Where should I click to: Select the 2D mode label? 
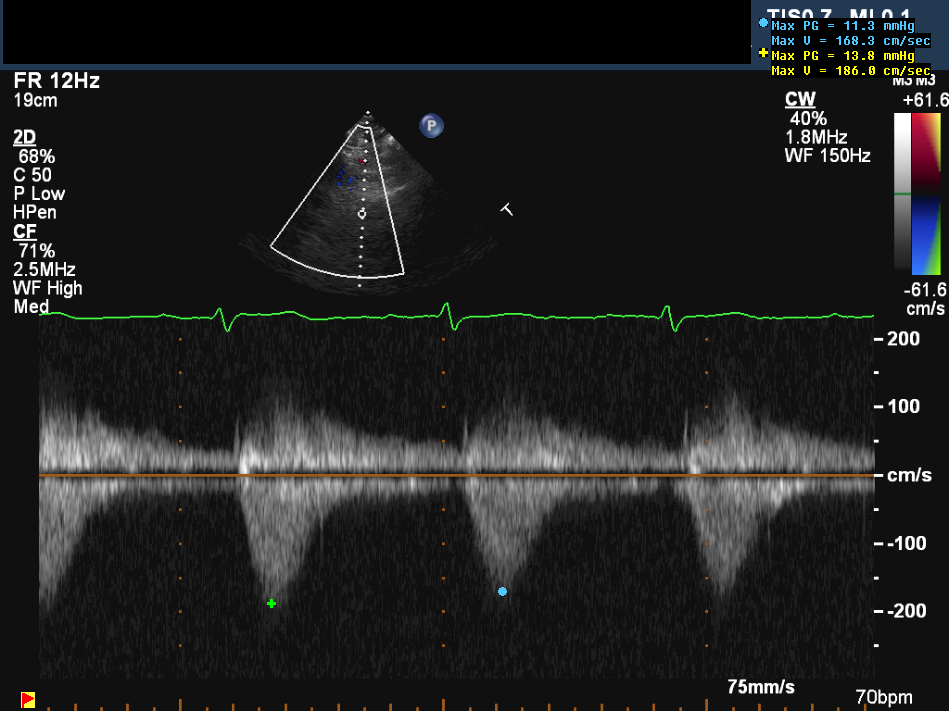point(24,138)
